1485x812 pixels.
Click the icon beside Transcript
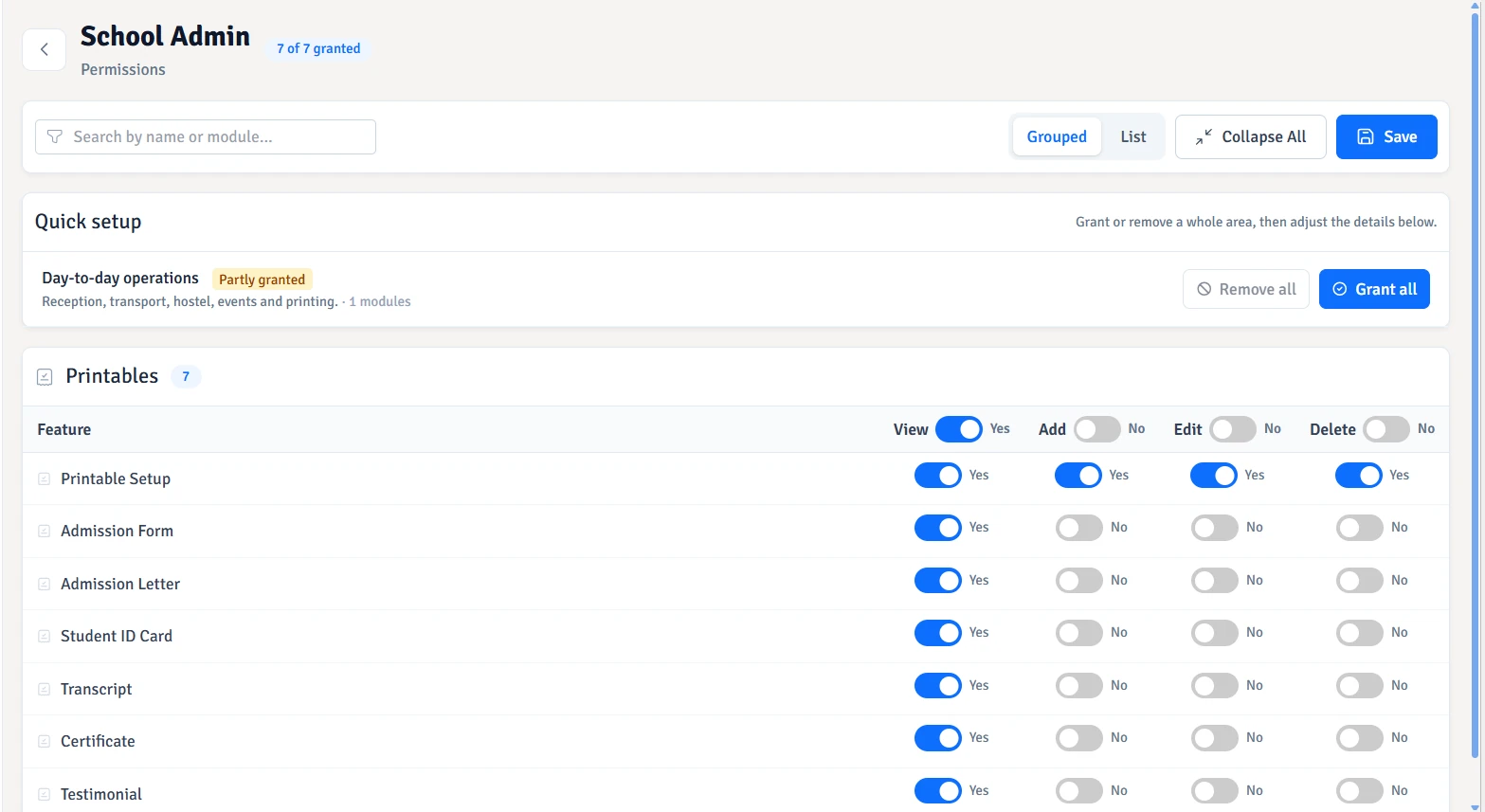pyautogui.click(x=45, y=690)
